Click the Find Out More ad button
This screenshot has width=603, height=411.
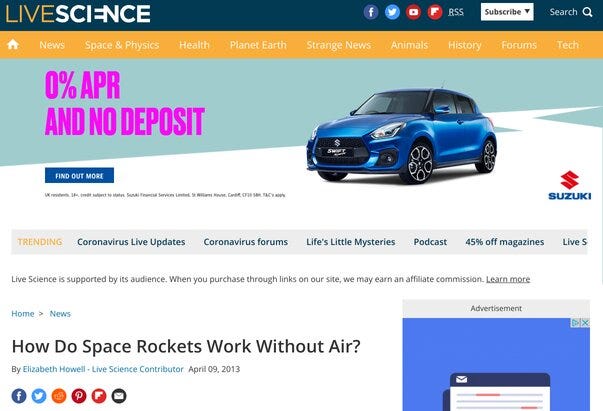(x=79, y=176)
